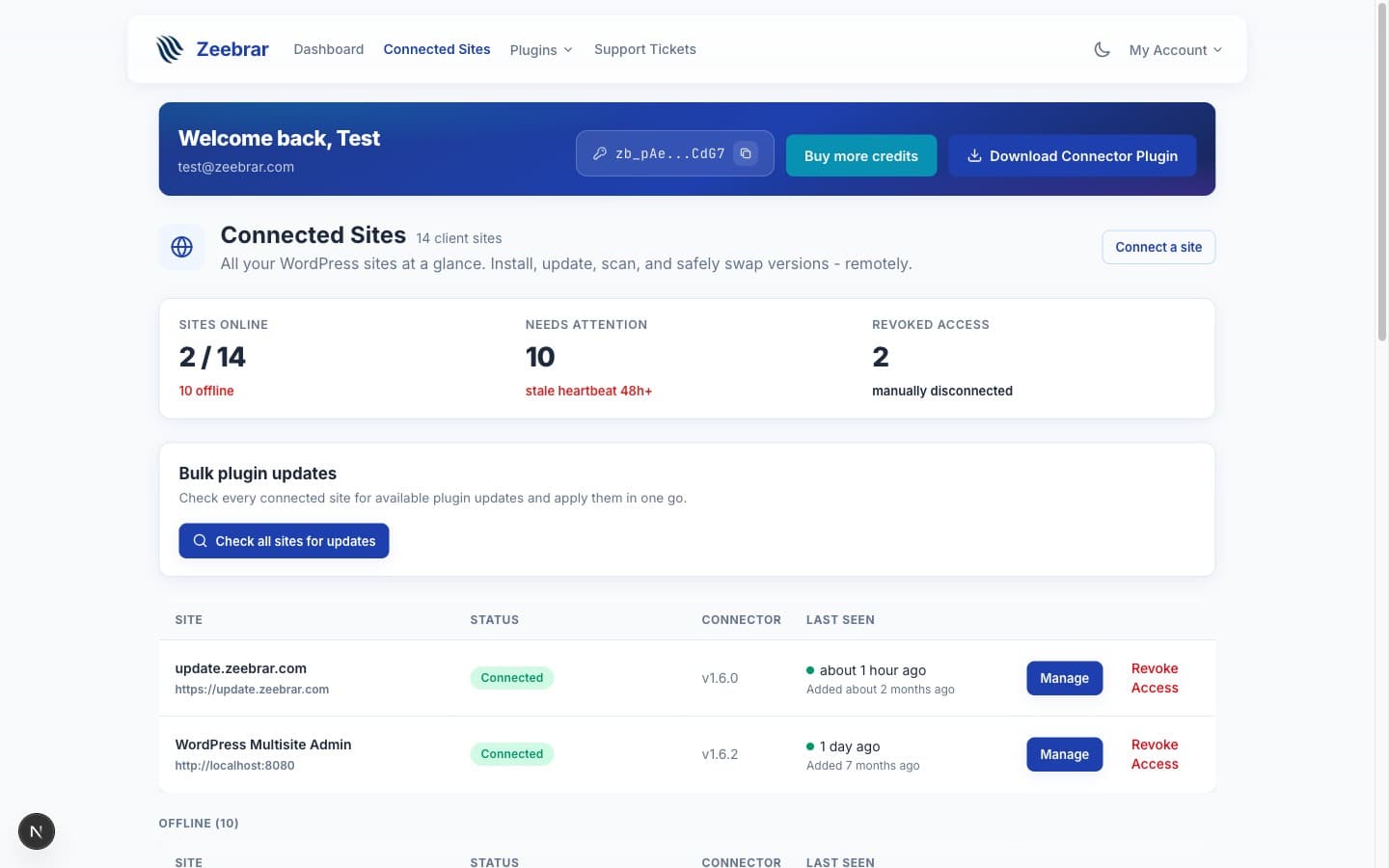Click the globe icon beside Connected Sites
Image resolution: width=1389 pixels, height=868 pixels.
tap(181, 247)
